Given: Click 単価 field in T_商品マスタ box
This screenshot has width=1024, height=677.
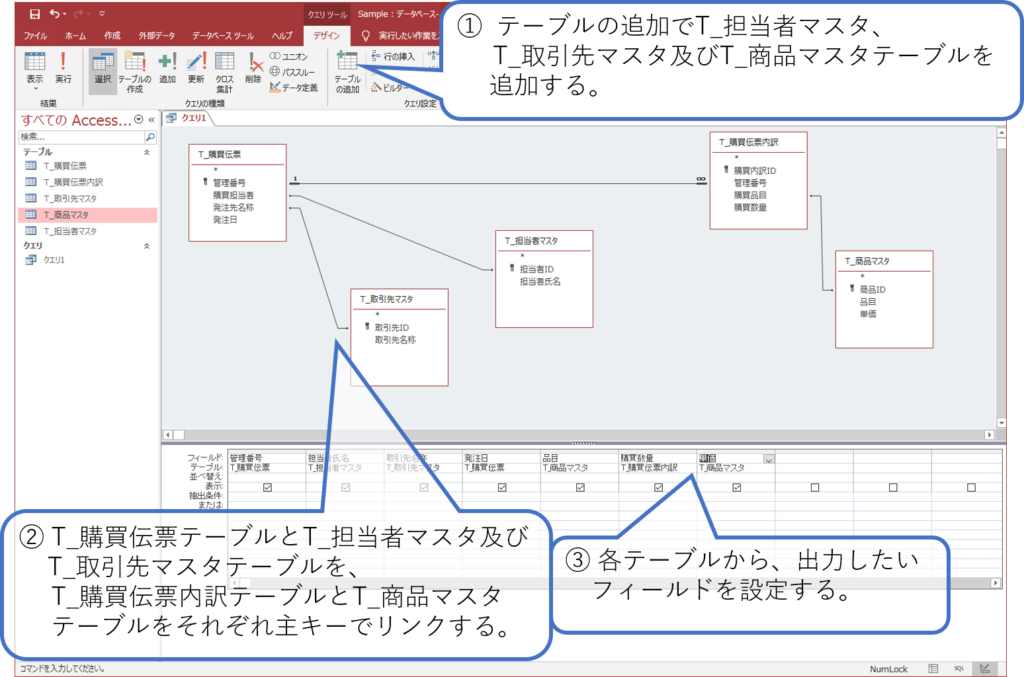Looking at the screenshot, I should [x=868, y=314].
